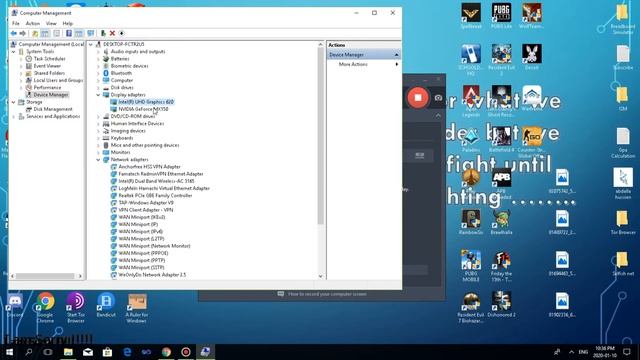This screenshot has height=360, width=640.
Task: Click the Bandicam screenshot camera icon
Action: click(438, 98)
